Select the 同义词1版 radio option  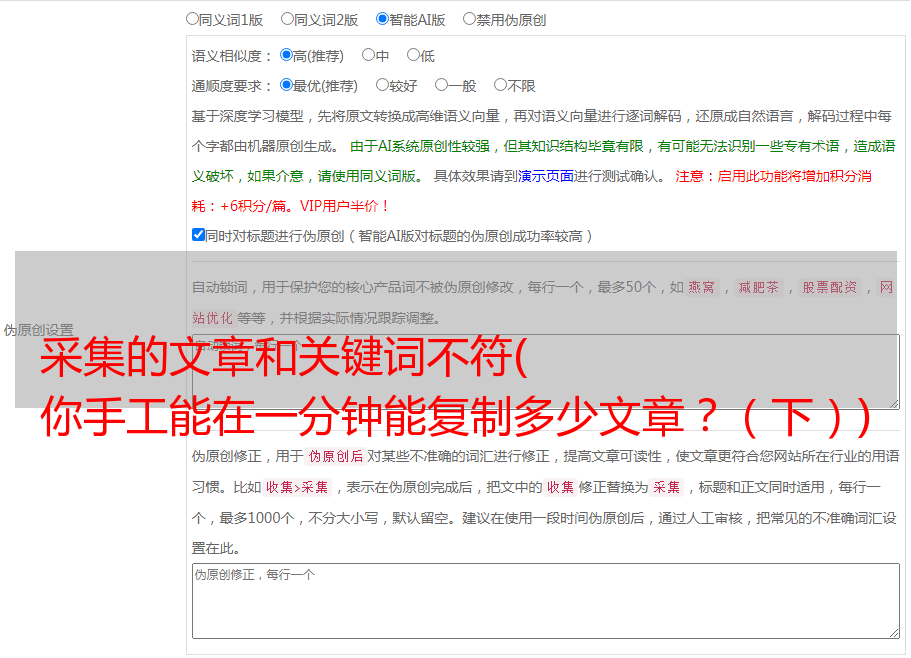[192, 18]
